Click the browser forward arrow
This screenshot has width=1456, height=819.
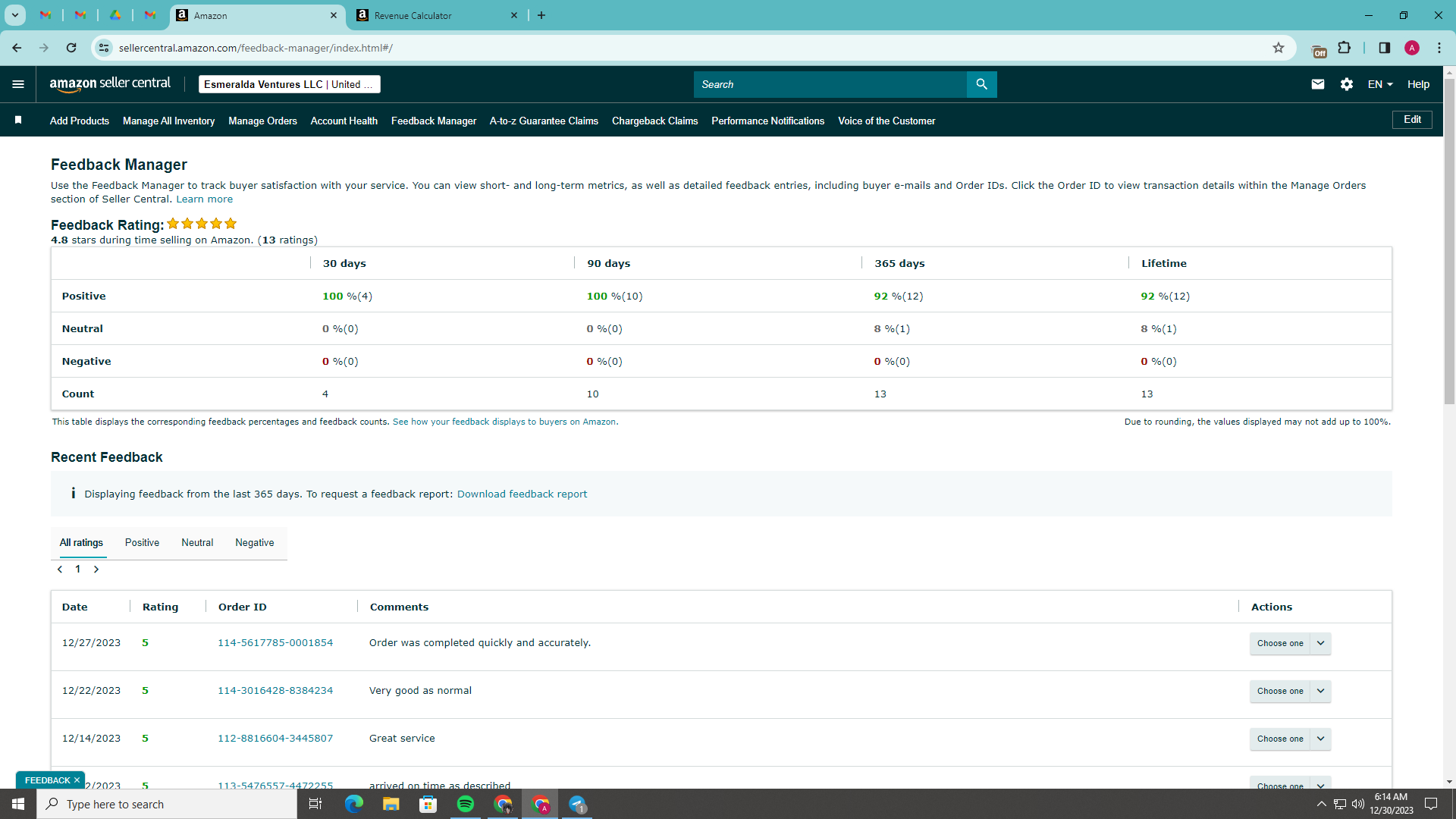tap(44, 48)
